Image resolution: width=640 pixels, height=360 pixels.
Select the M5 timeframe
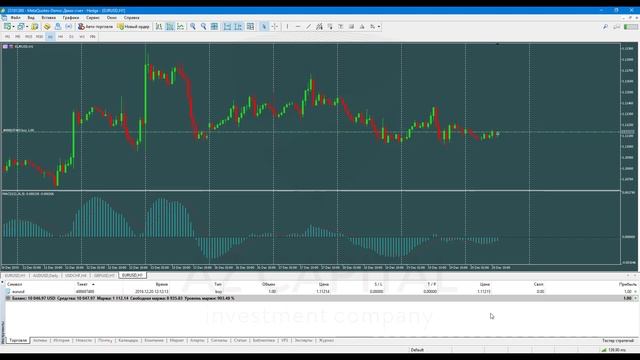click(18, 37)
